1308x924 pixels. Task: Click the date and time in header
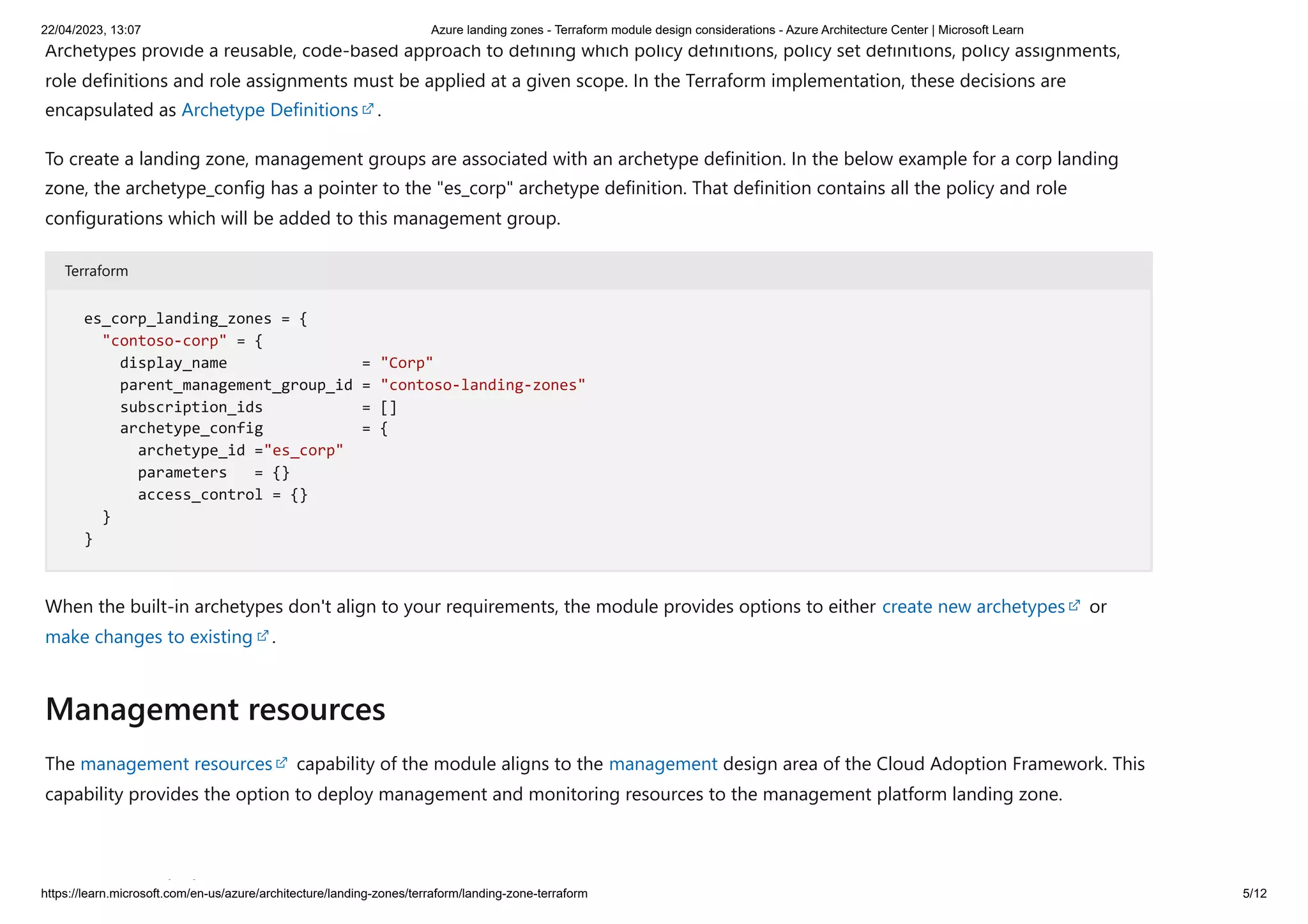pyautogui.click(x=91, y=30)
